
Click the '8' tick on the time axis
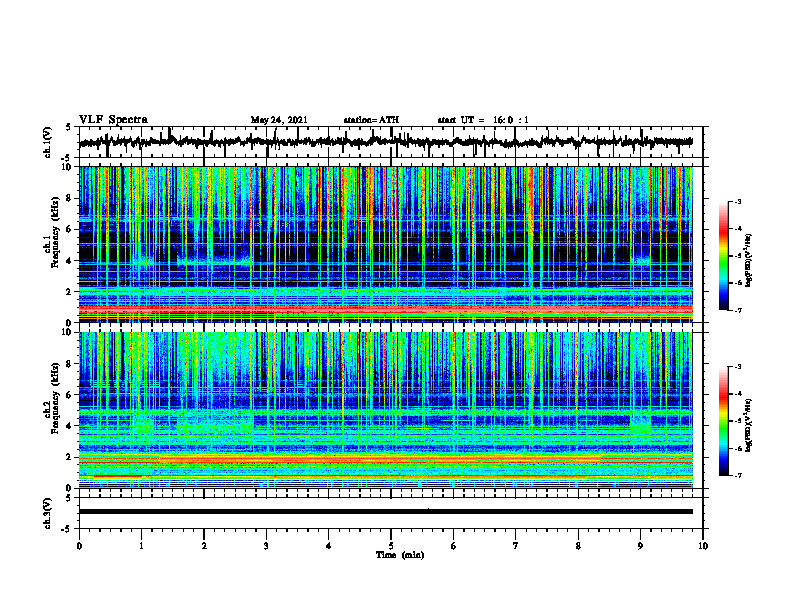578,546
